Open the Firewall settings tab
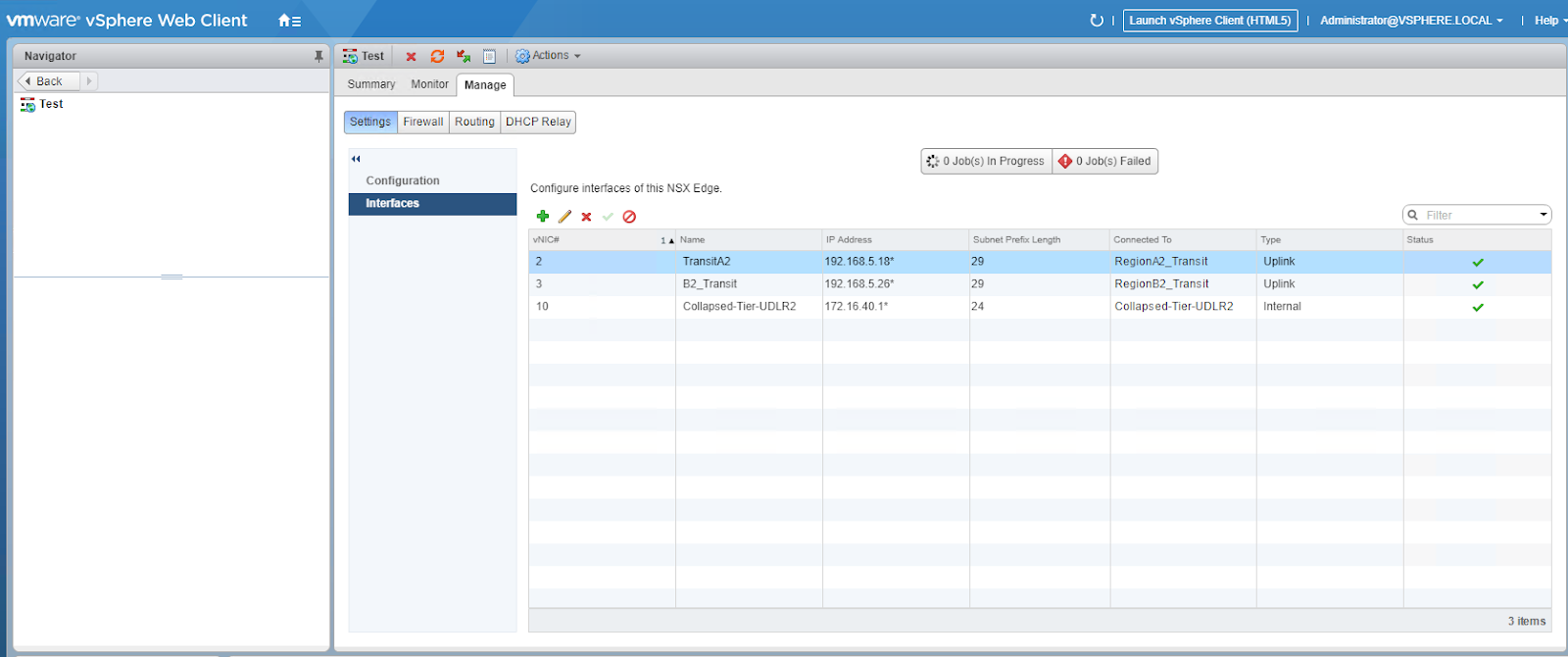The height and width of the screenshot is (657, 1568). (423, 122)
